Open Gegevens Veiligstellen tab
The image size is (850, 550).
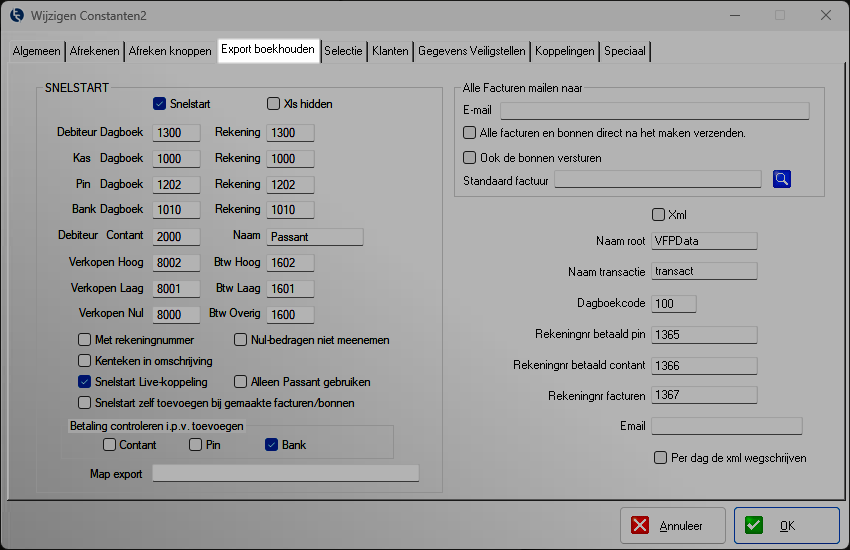[472, 51]
